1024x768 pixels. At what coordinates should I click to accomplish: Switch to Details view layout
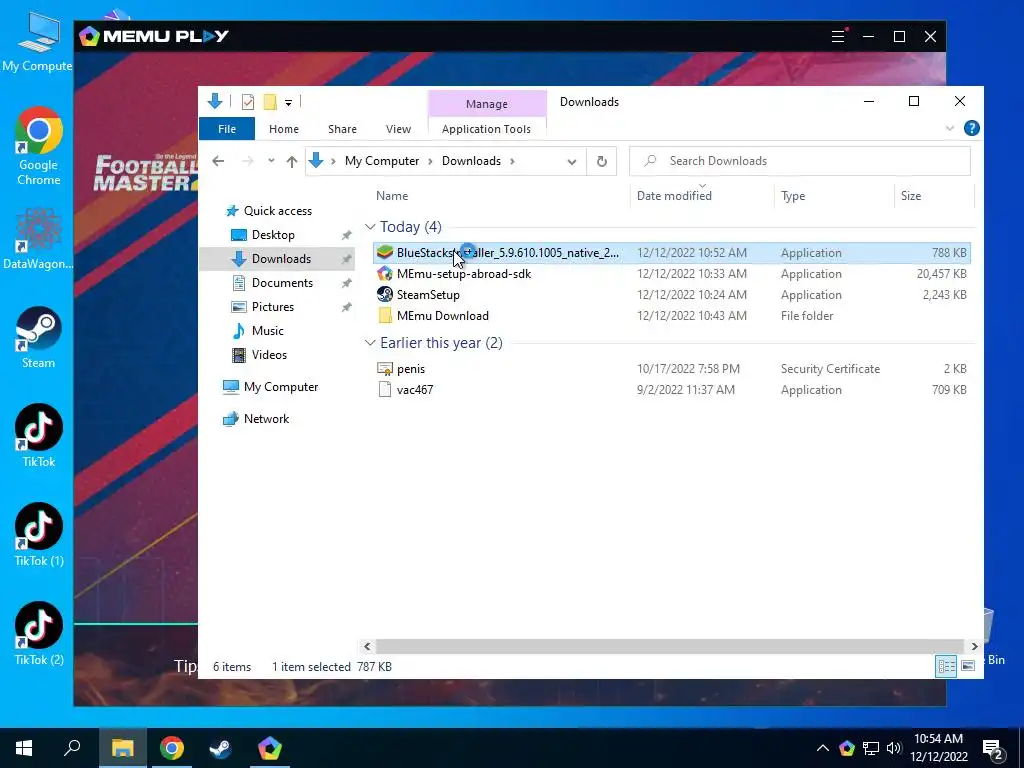pyautogui.click(x=946, y=666)
